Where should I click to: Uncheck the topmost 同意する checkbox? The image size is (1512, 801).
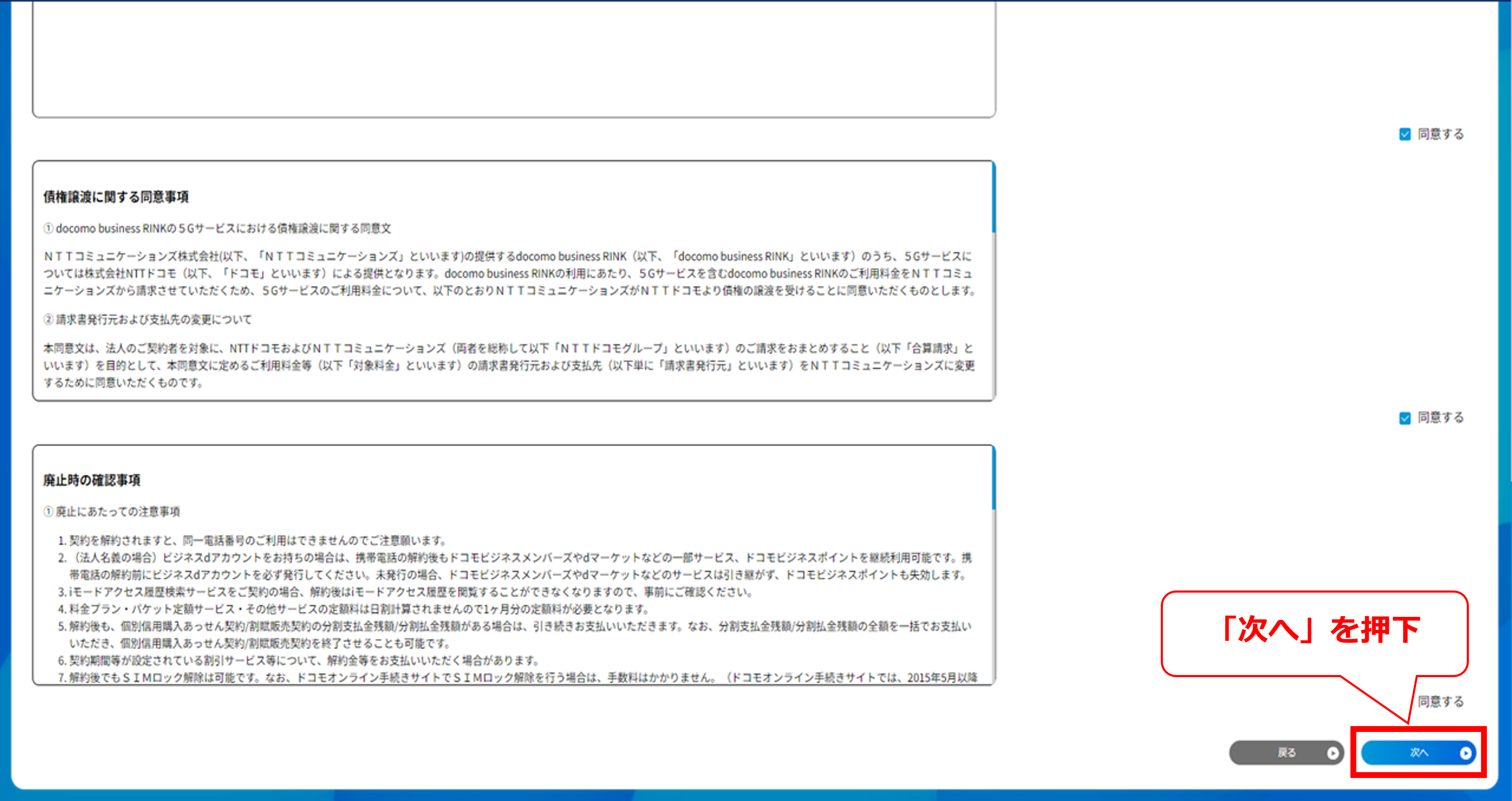point(1404,134)
